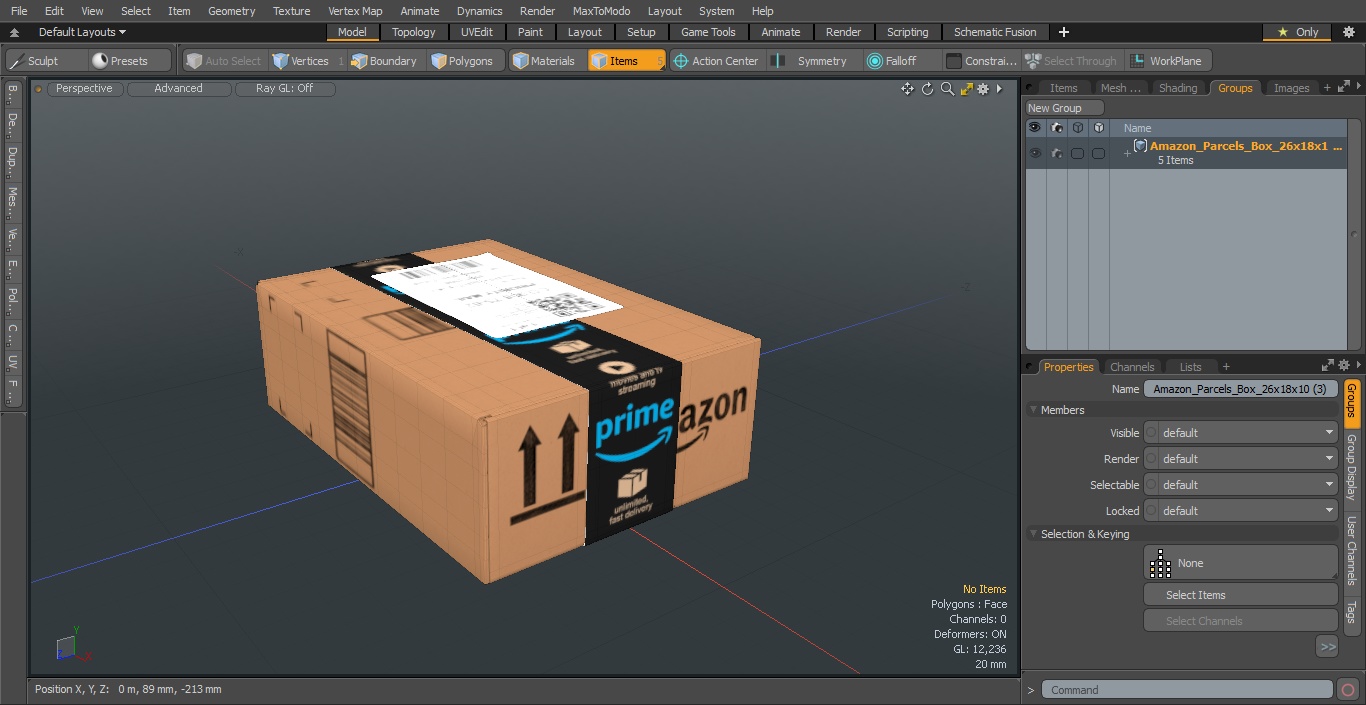Toggle the locked box for the Amazon_Parcels_Box group
Viewport: 1366px width, 705px height.
coord(1098,153)
